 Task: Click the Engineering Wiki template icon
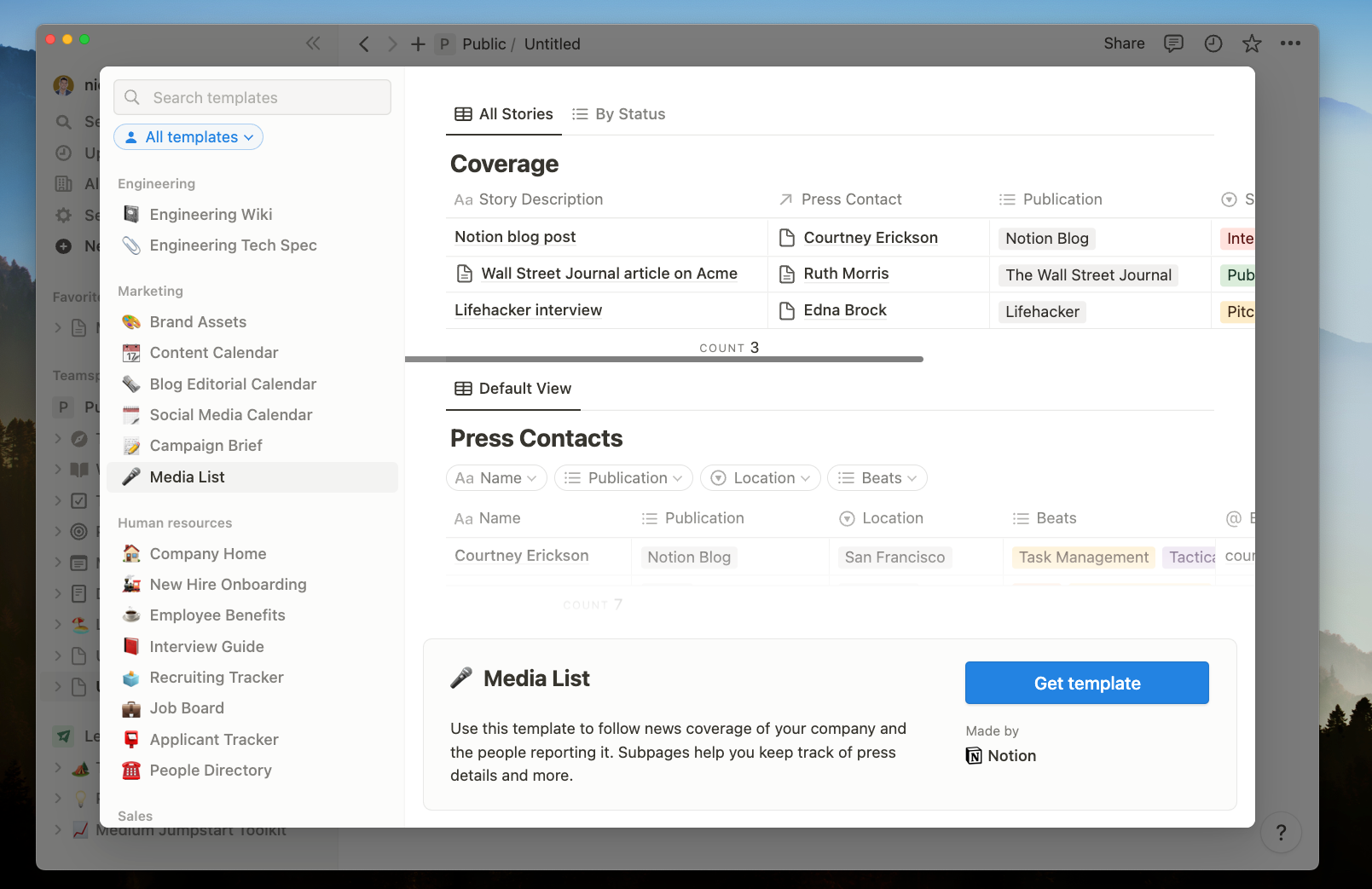pyautogui.click(x=131, y=214)
